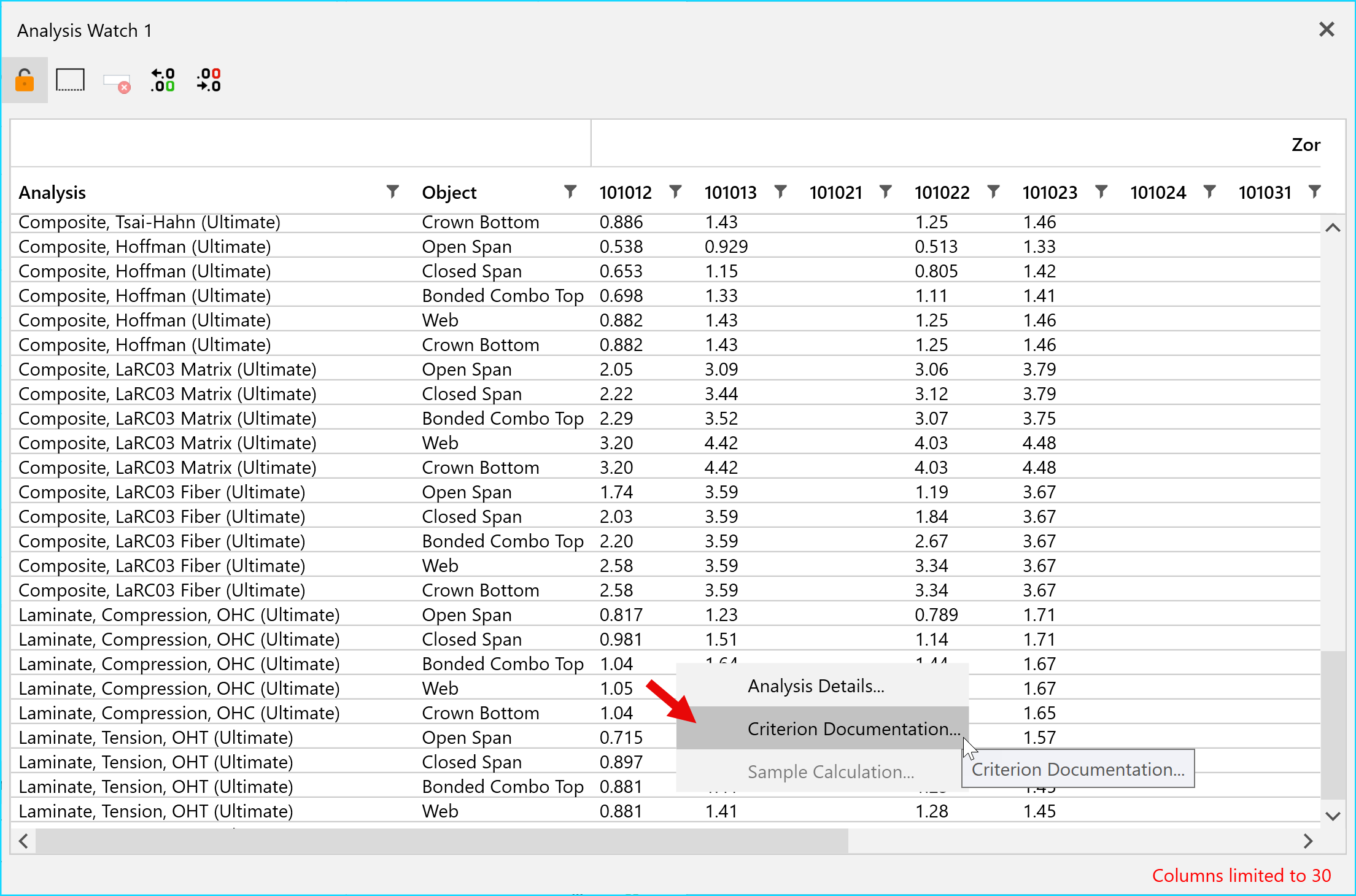Select Compression OHC (Ultimate) Open Span row

point(665,614)
